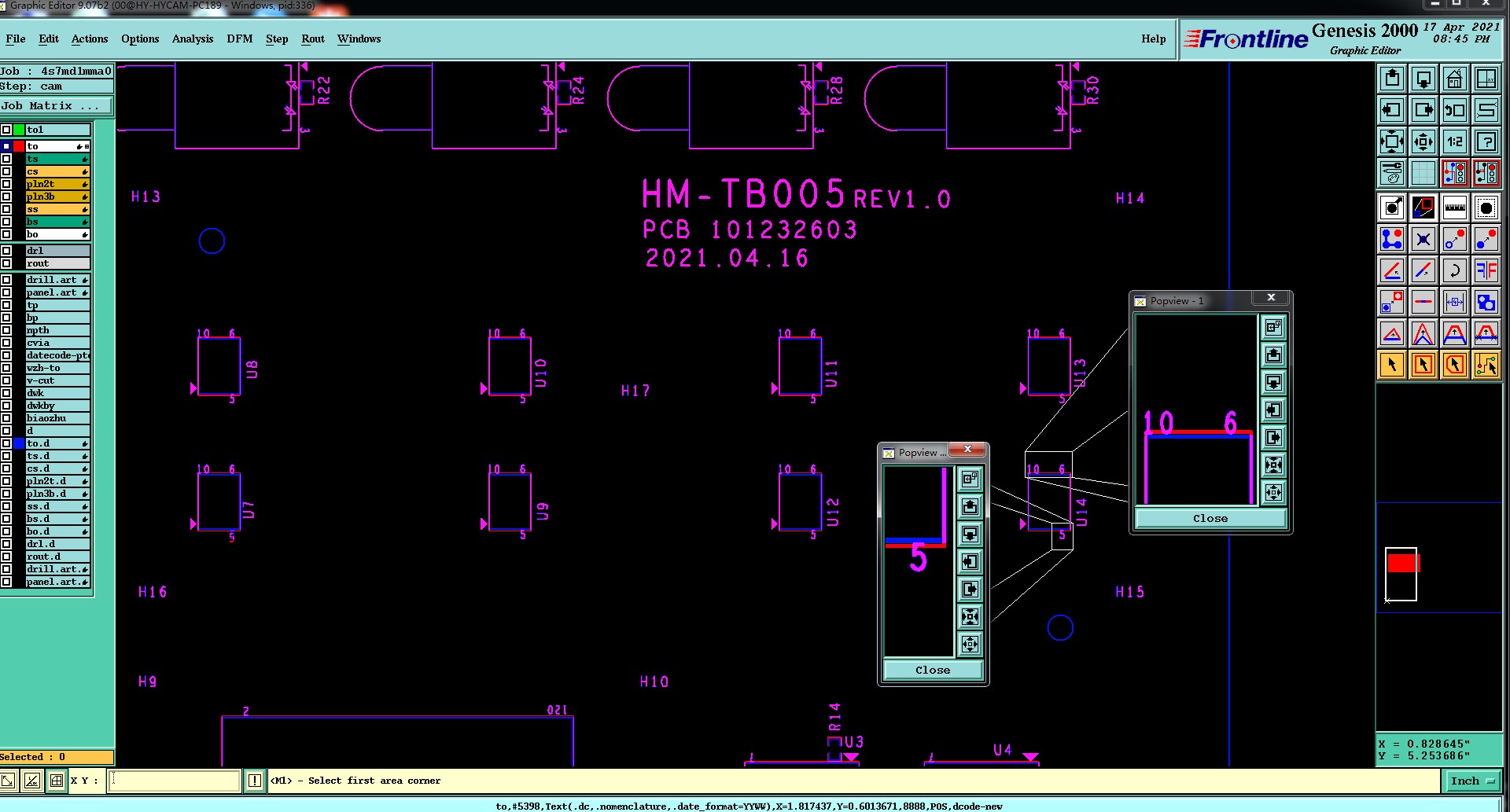This screenshot has width=1510, height=812.
Task: Click the pan right icon
Action: coord(1423,110)
